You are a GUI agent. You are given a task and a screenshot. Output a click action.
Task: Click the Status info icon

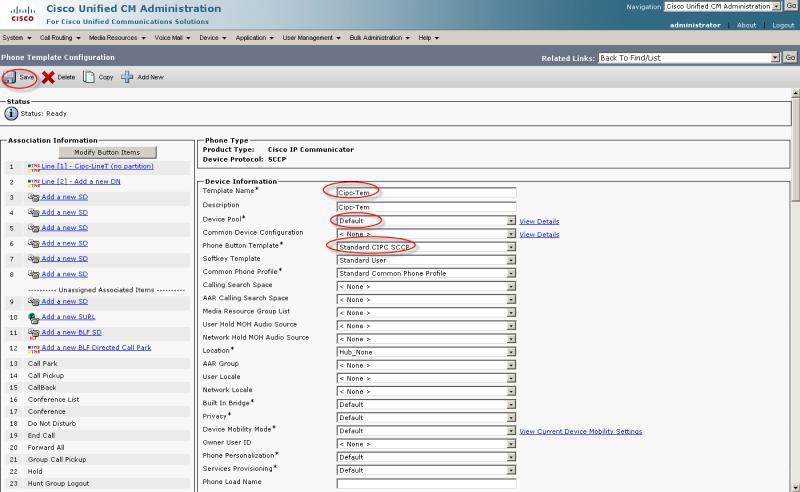pyautogui.click(x=11, y=113)
